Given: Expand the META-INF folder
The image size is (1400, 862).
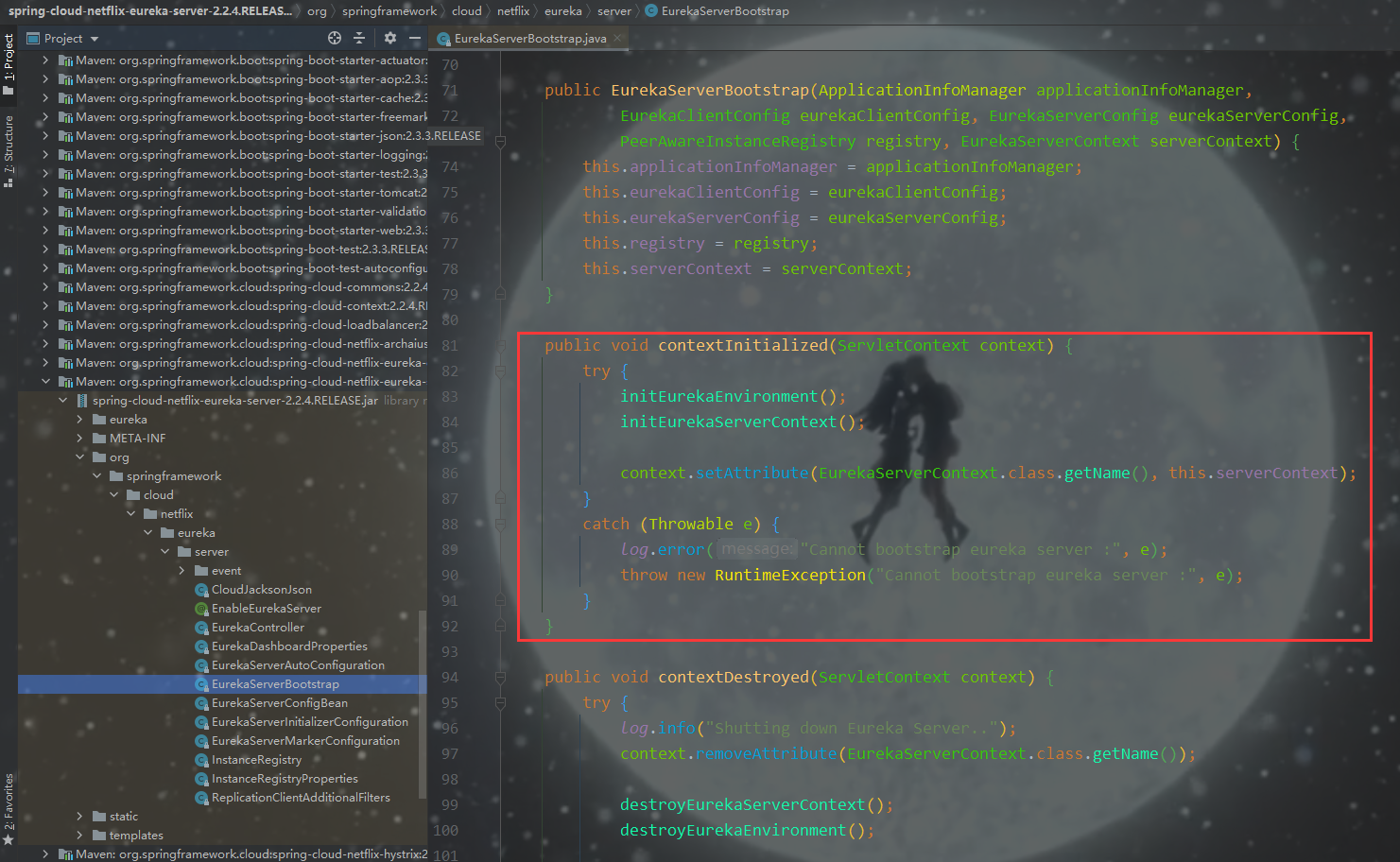Looking at the screenshot, I should [x=79, y=439].
